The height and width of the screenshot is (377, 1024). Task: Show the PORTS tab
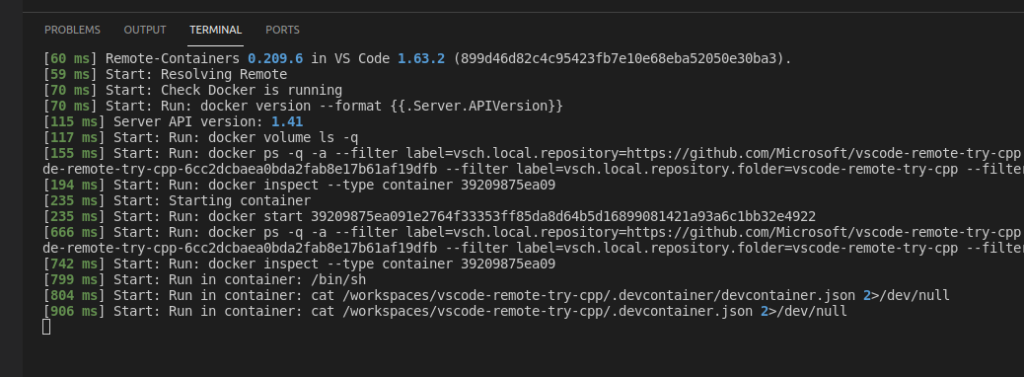pyautogui.click(x=282, y=30)
